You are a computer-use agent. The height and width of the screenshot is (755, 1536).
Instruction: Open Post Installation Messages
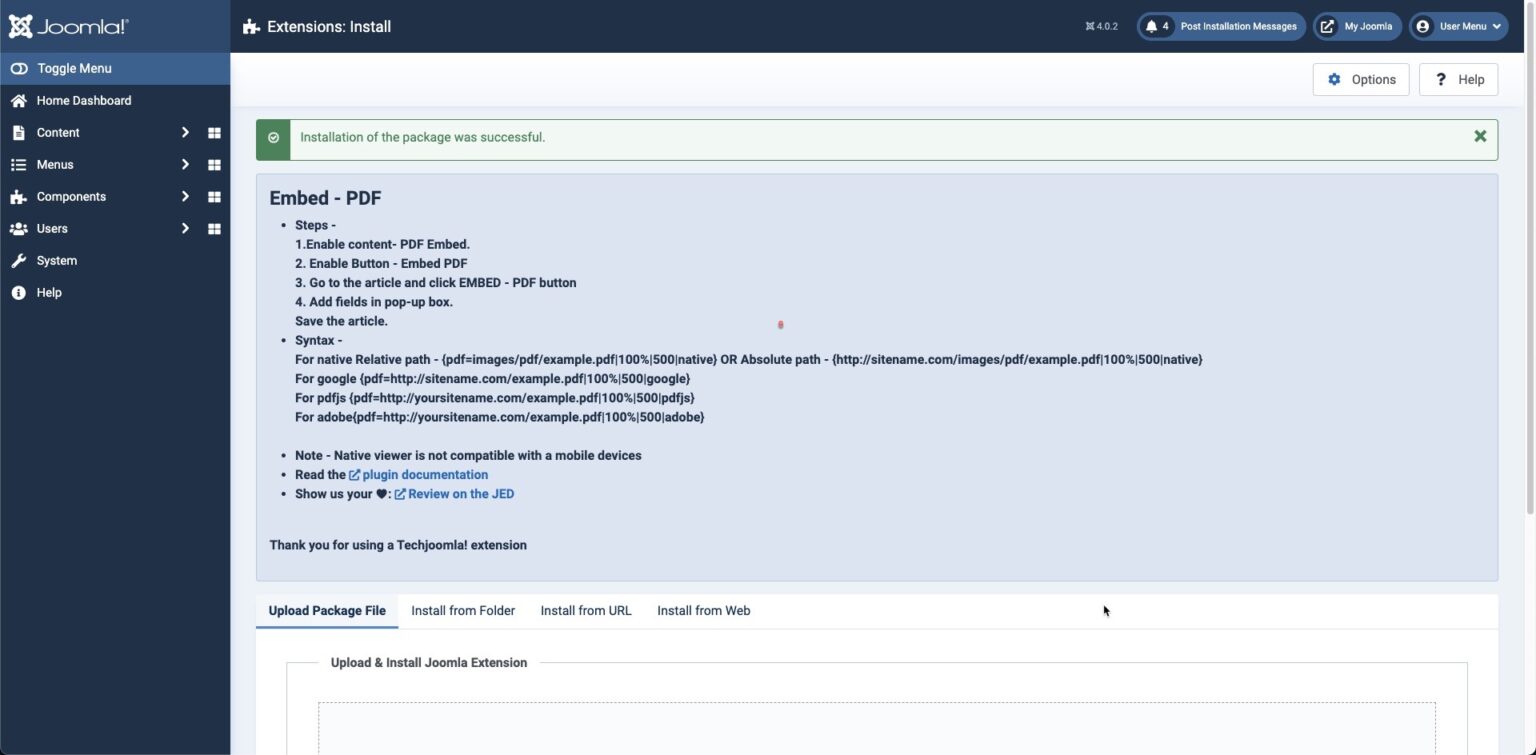[x=1238, y=26]
